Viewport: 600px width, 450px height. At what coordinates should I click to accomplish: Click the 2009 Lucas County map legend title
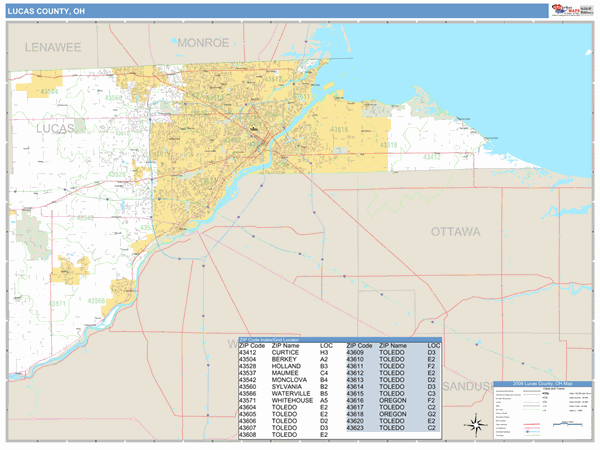coord(541,384)
